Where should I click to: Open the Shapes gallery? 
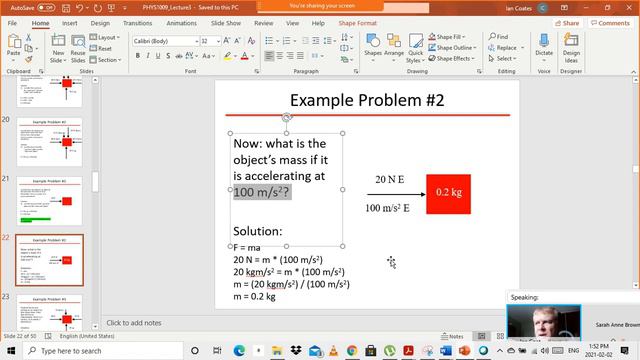click(373, 48)
